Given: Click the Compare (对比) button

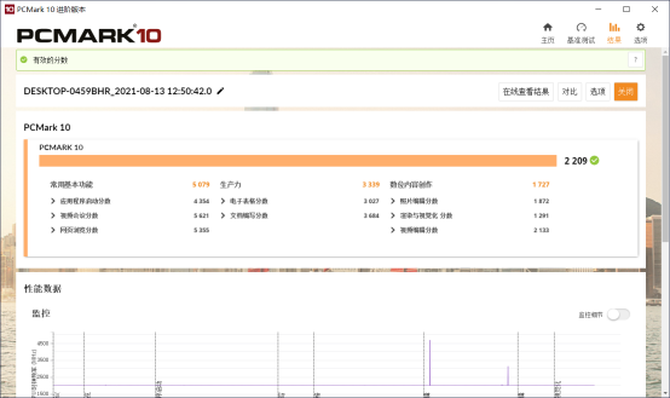Looking at the screenshot, I should [570, 91].
